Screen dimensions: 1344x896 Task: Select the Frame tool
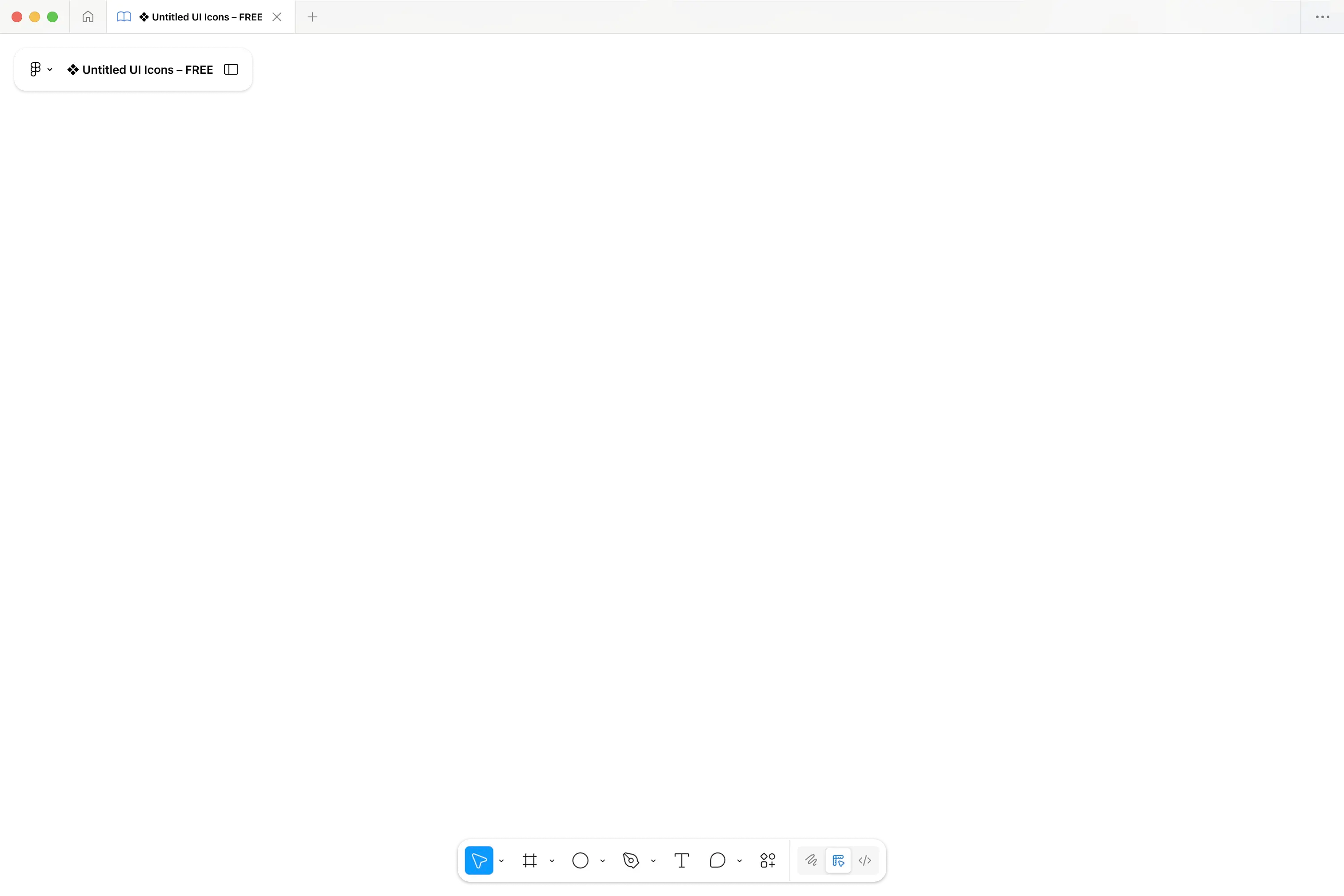coord(530,860)
